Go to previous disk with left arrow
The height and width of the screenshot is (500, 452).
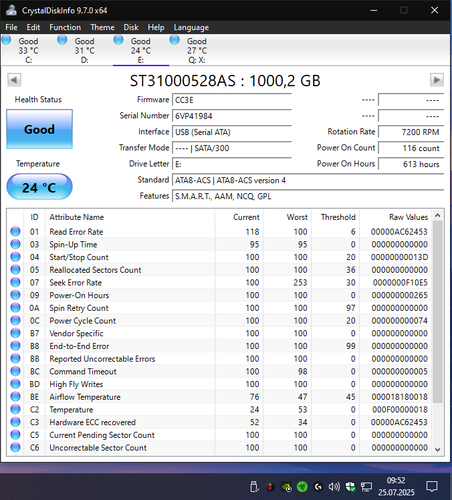[14, 80]
